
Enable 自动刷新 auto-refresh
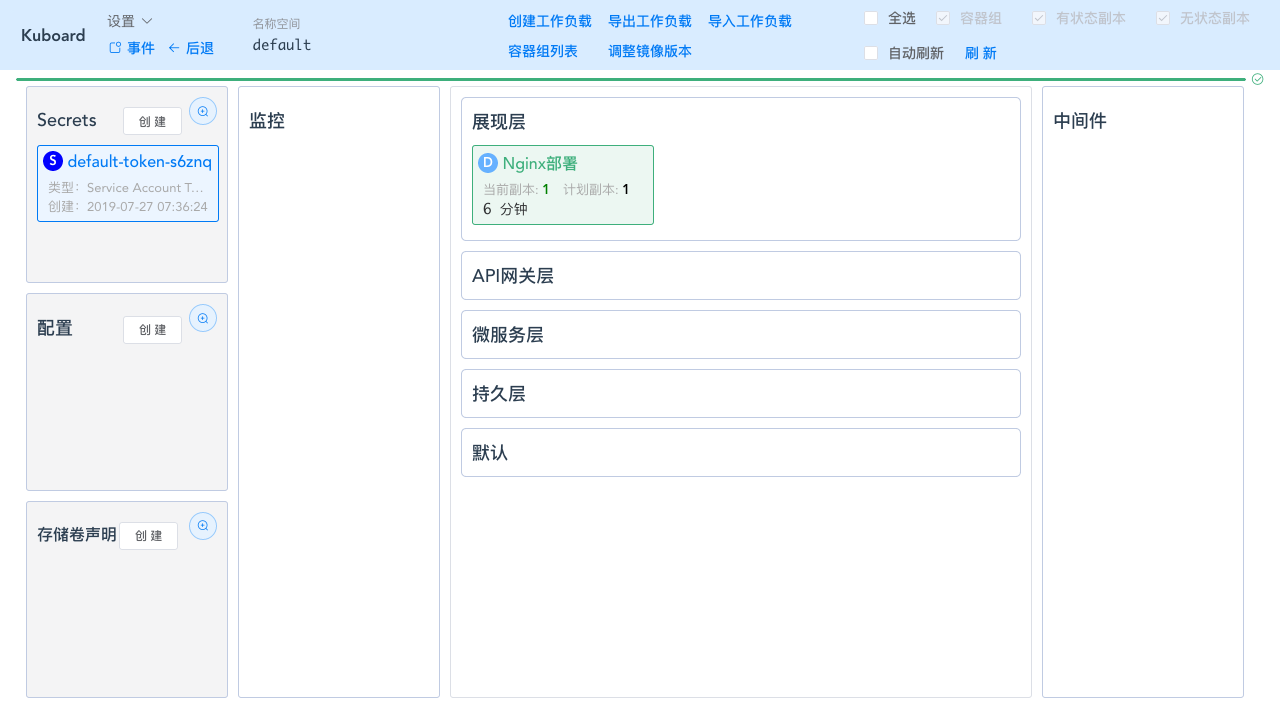(869, 53)
